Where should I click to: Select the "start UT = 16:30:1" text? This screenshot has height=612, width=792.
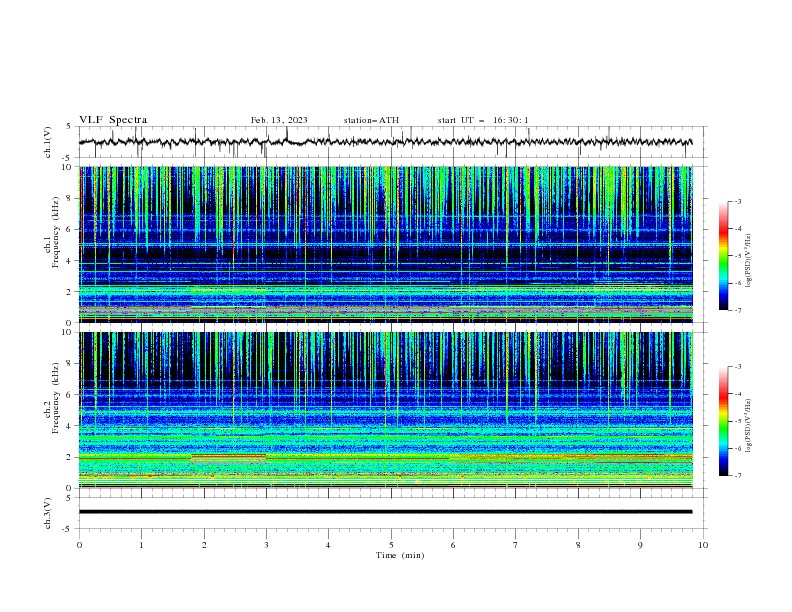[483, 120]
